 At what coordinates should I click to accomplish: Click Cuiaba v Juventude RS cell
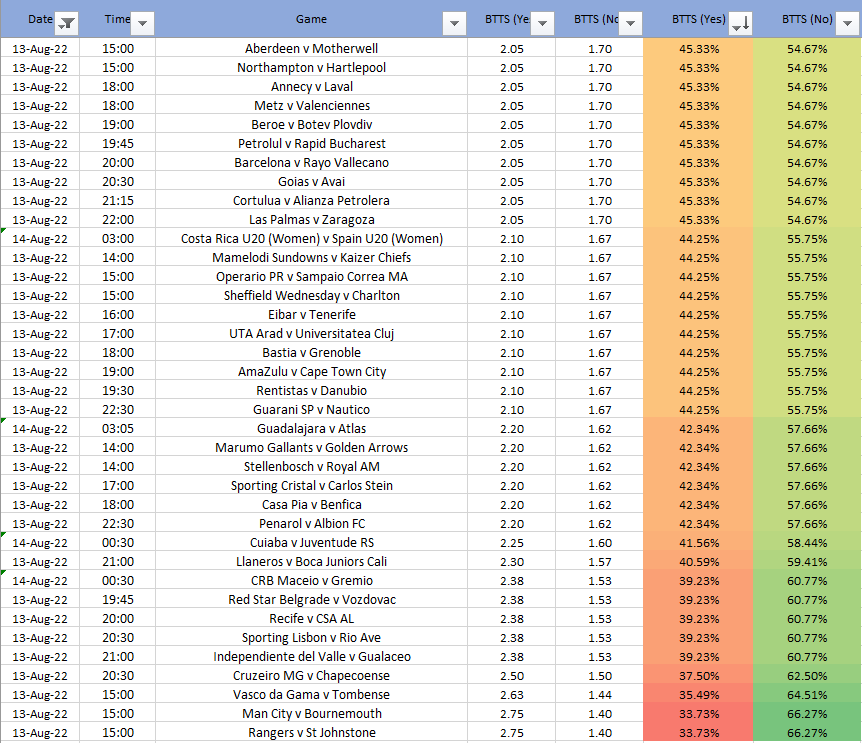tap(311, 542)
